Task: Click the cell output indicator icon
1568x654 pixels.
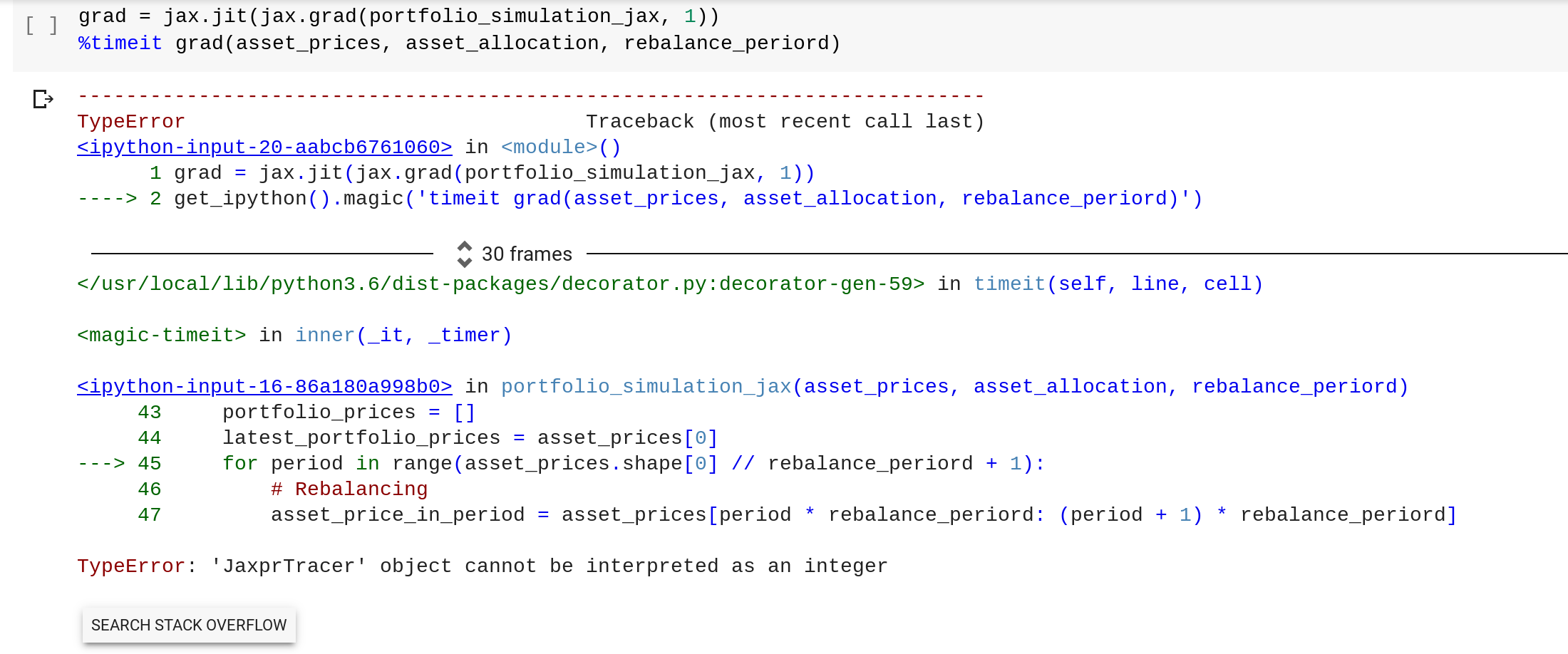Action: [42, 99]
